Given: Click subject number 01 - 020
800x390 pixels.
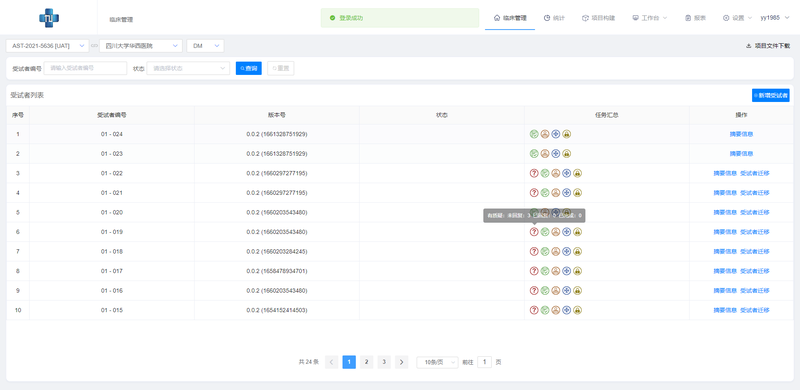Looking at the screenshot, I should [112, 212].
